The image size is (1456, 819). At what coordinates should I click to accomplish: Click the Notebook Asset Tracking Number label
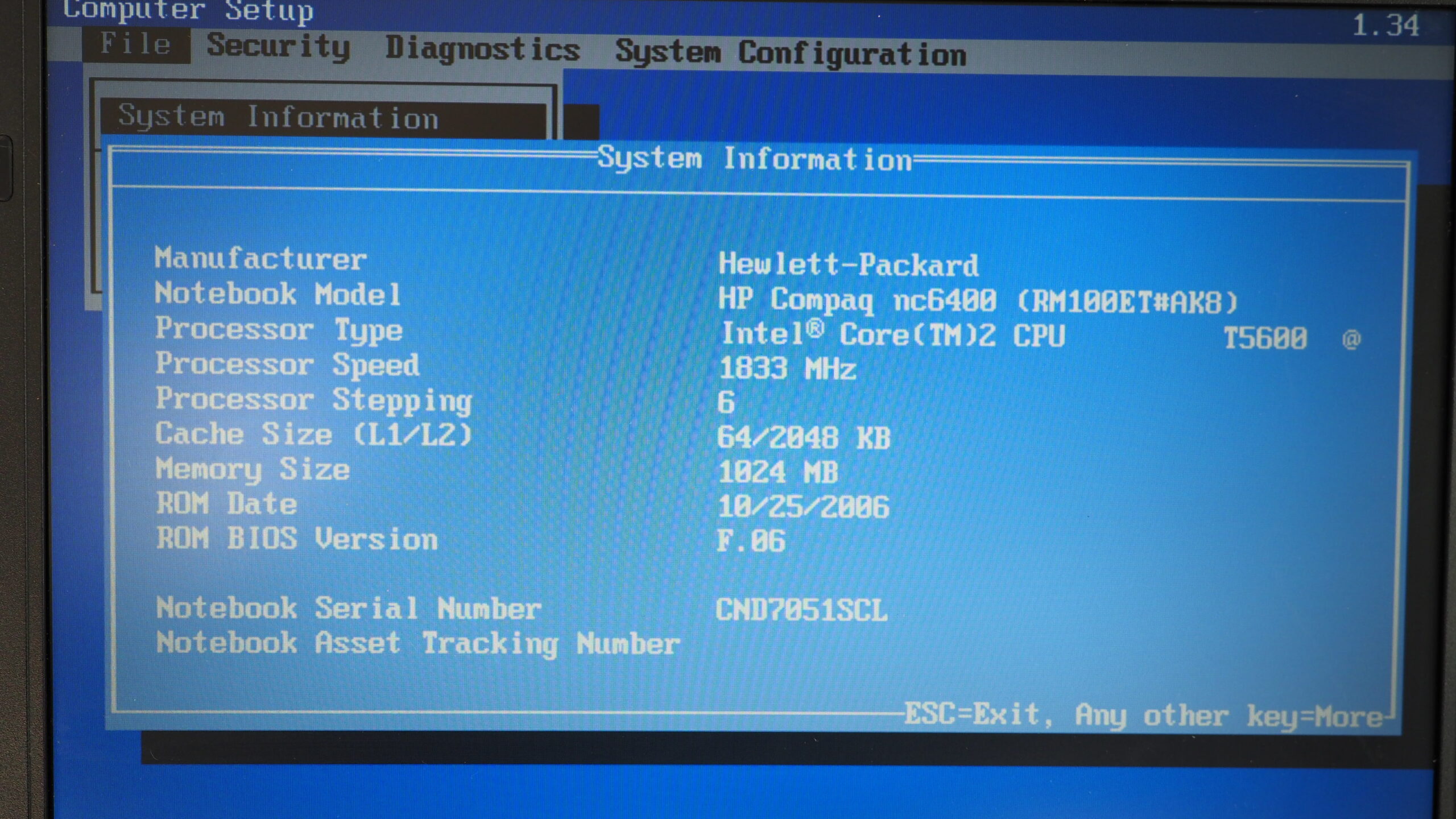pos(417,644)
